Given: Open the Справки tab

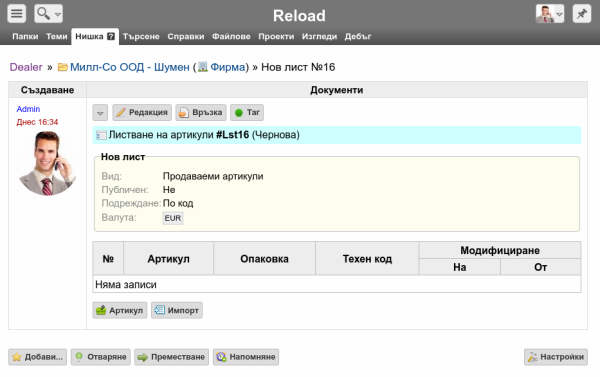Looking at the screenshot, I should click(x=186, y=36).
